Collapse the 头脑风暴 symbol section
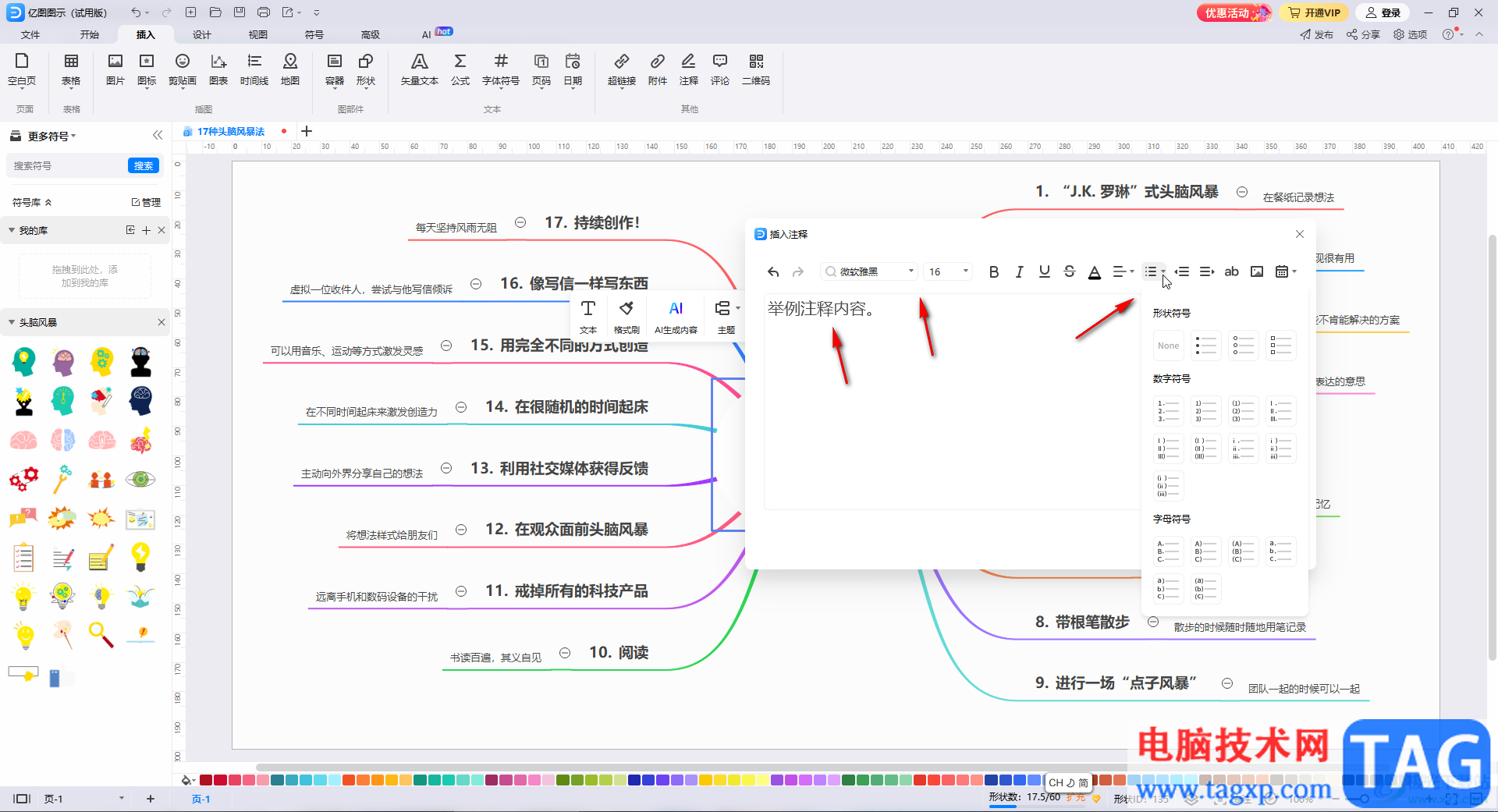Viewport: 1498px width, 812px height. click(x=11, y=322)
